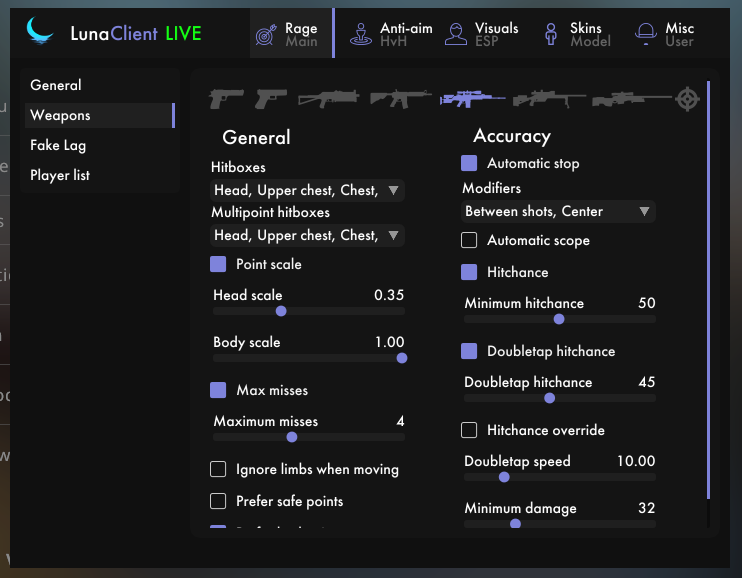Open the Modifiers dropdown

(x=558, y=211)
